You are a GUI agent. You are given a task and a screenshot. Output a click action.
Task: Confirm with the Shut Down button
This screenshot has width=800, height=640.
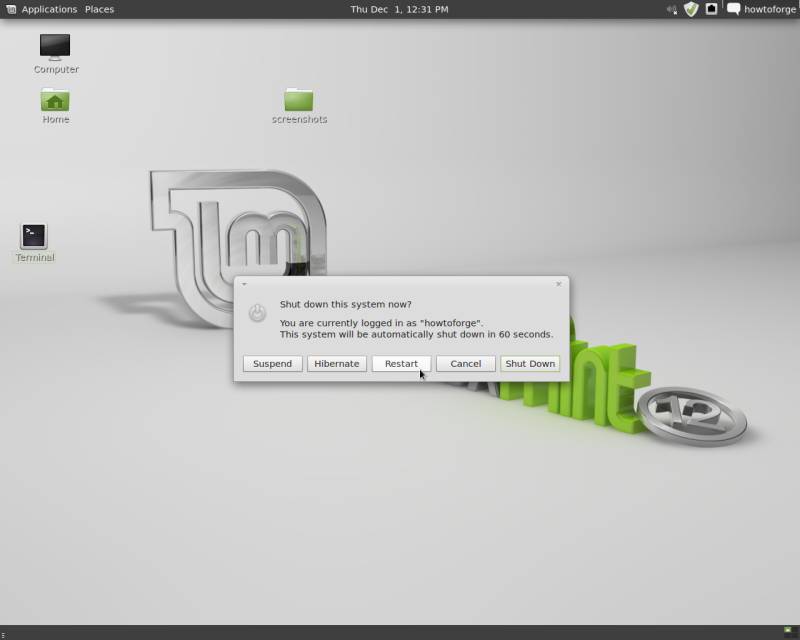click(x=530, y=363)
